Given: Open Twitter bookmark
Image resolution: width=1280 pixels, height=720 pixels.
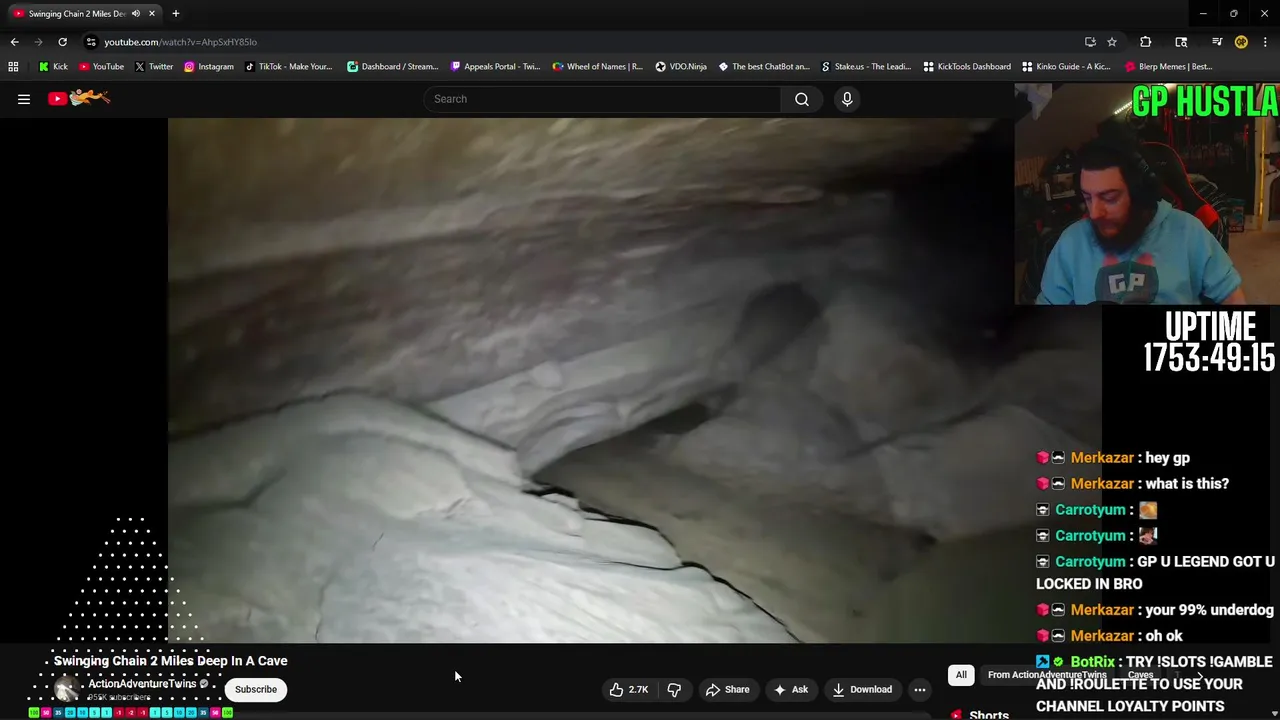Looking at the screenshot, I should (x=154, y=67).
